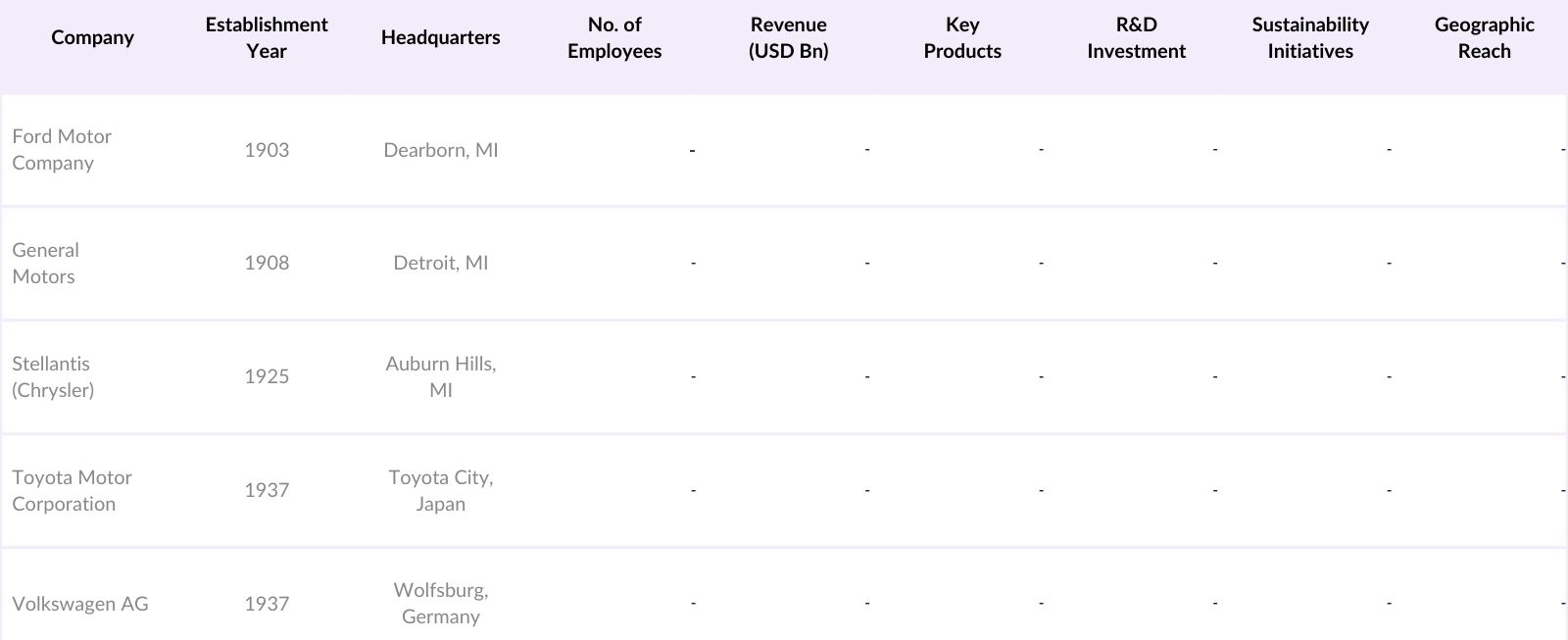Select the Volkswagen AG cell
The width and height of the screenshot is (1568, 640).
[x=80, y=604]
